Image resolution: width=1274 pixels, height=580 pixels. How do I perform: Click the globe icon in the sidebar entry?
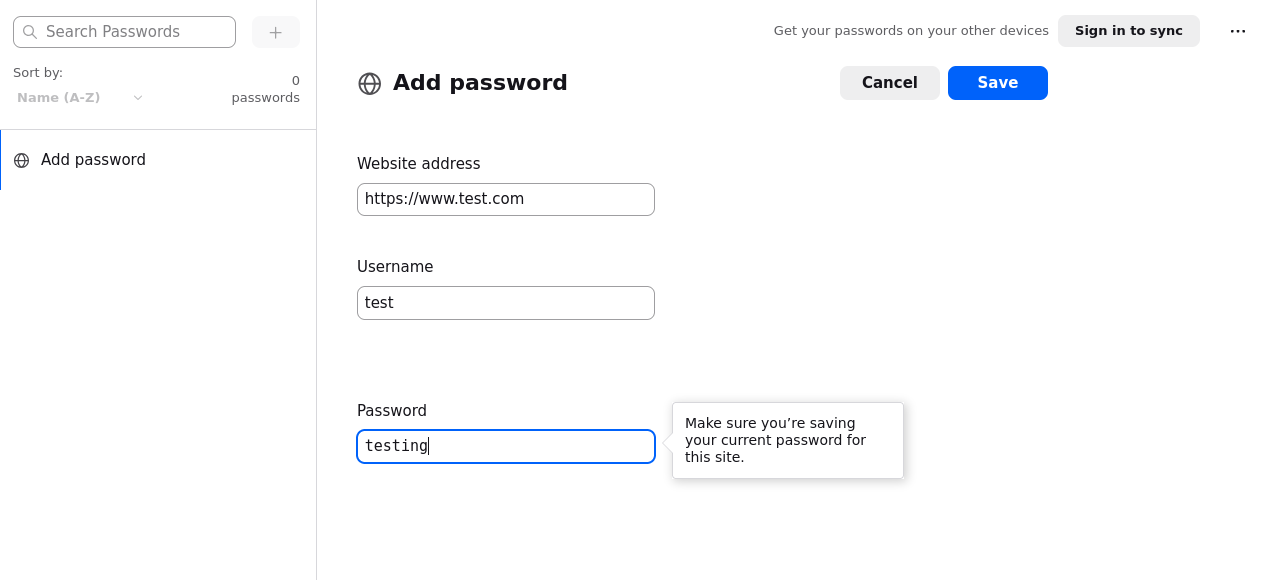(22, 160)
